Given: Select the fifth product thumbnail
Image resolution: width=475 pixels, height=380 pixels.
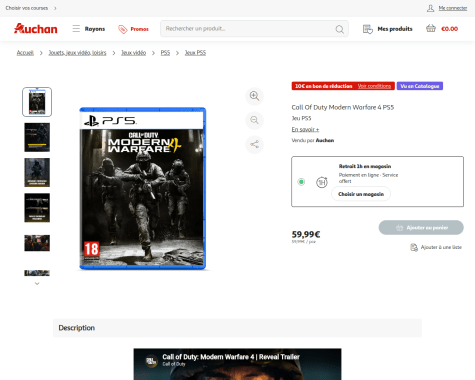Looking at the screenshot, I should point(37,243).
